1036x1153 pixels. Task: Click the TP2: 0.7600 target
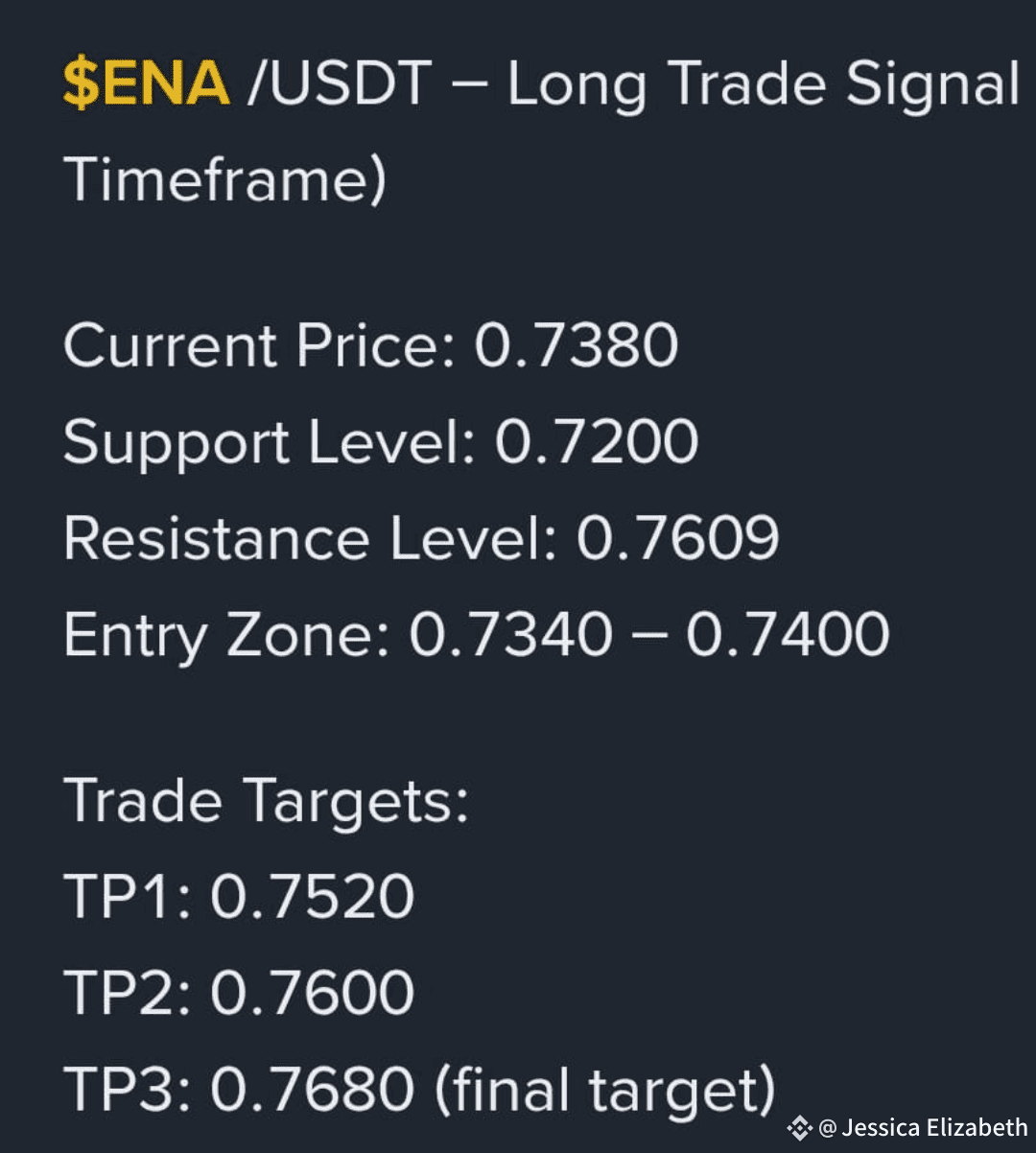tap(239, 993)
